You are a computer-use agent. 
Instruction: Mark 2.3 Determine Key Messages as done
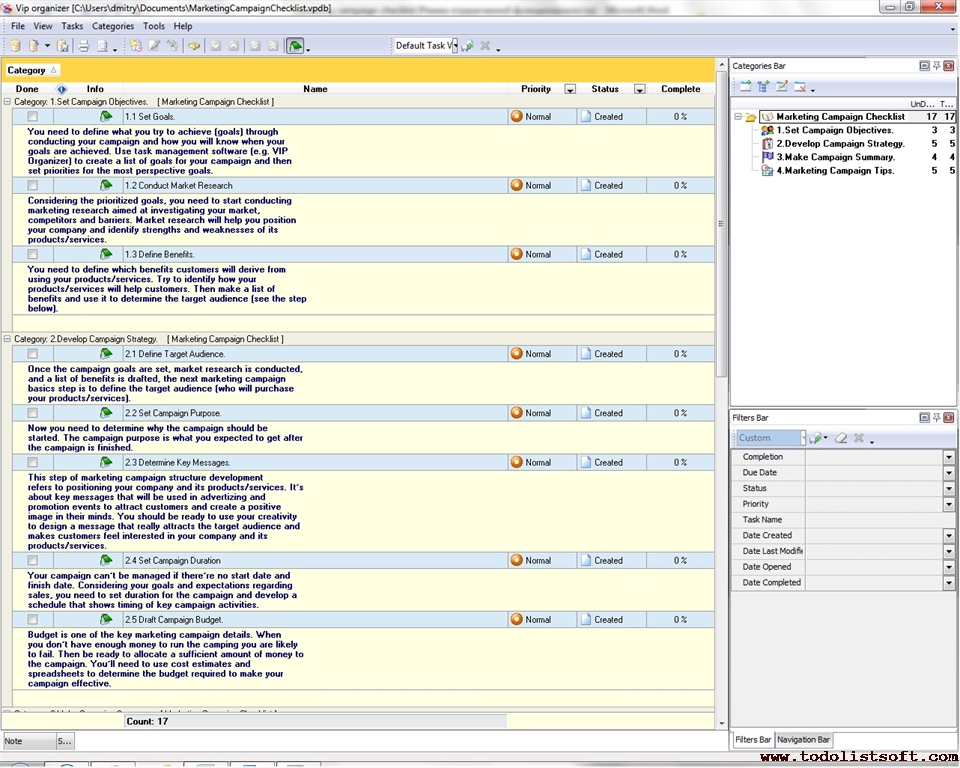click(33, 463)
